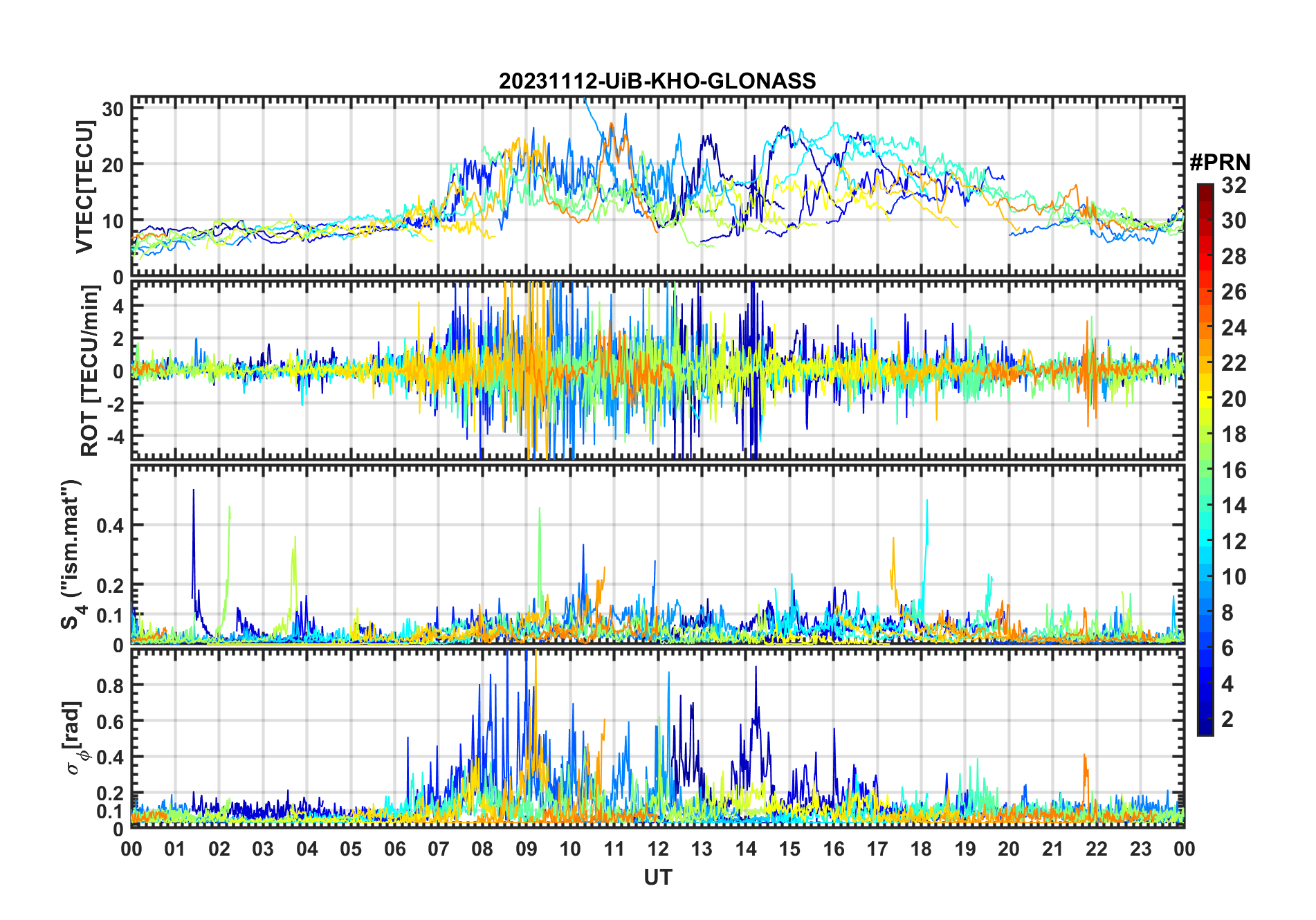The width and height of the screenshot is (1316, 920).
Task: Click x-axis hour tick 13
Action: (702, 849)
